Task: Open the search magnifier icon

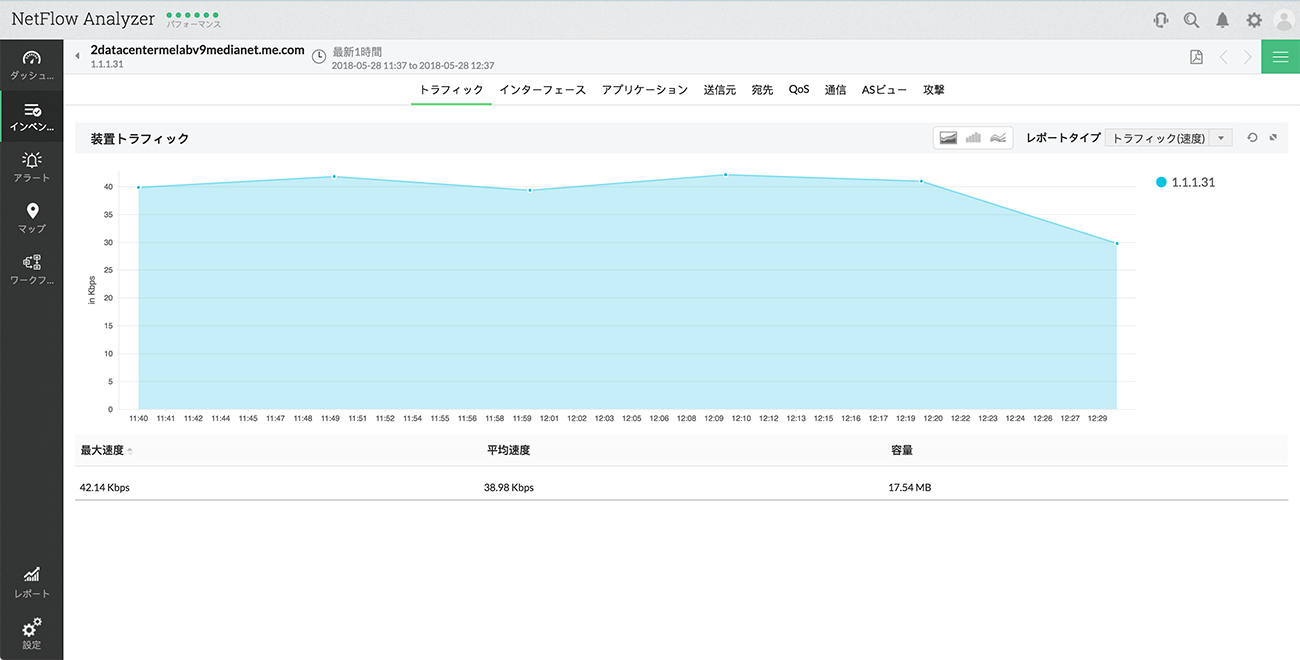Action: pyautogui.click(x=1190, y=18)
